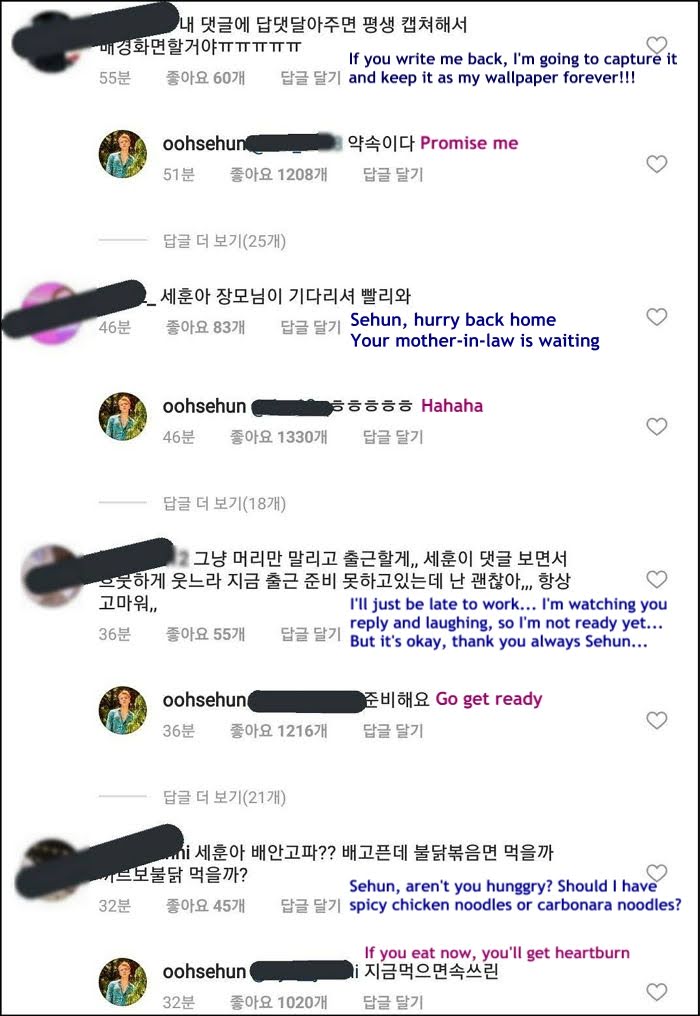Like the mother-in-law waiting comment

(x=657, y=317)
